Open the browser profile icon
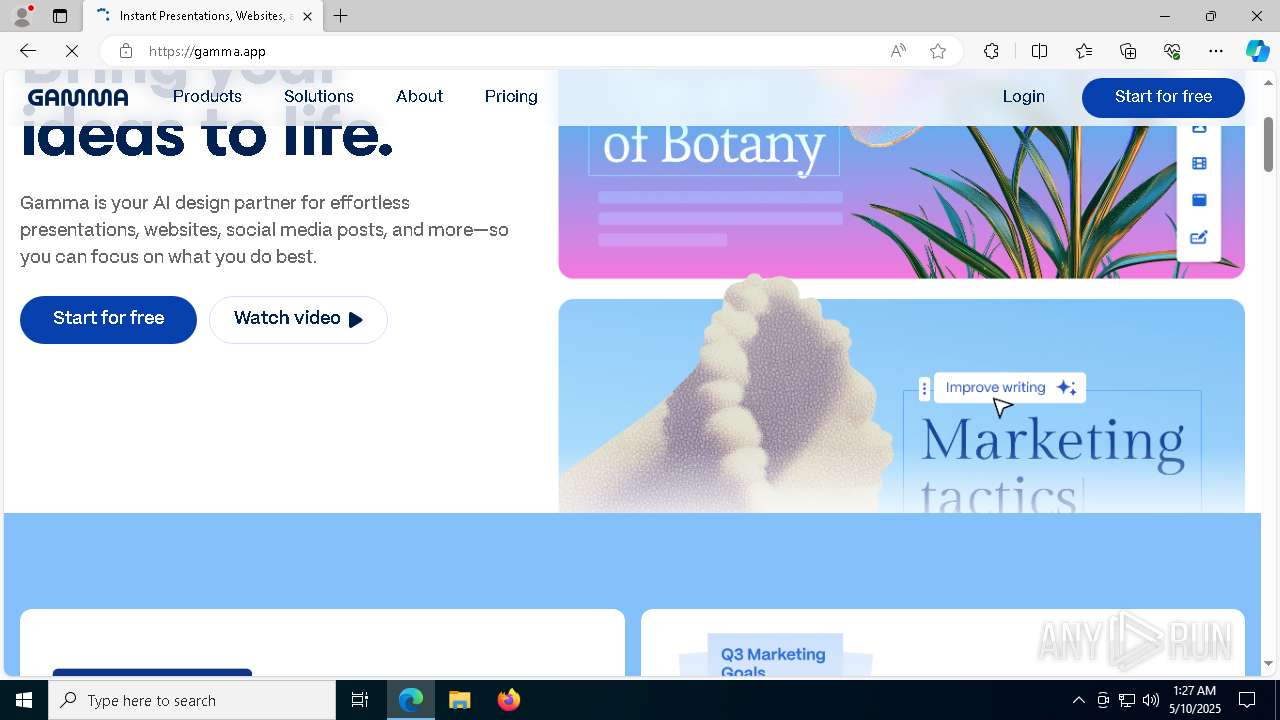The height and width of the screenshot is (720, 1280). [22, 16]
